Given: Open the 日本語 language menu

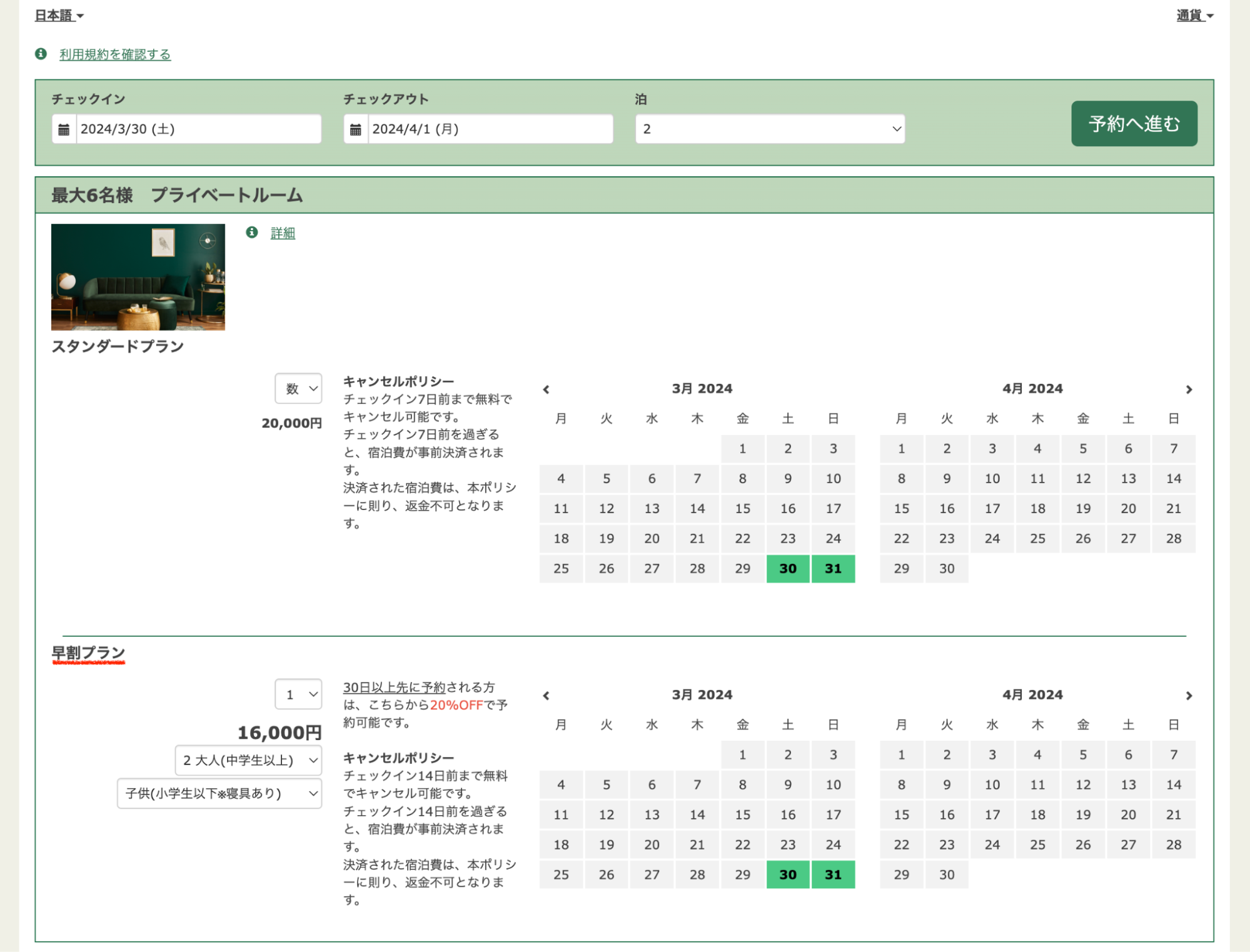Looking at the screenshot, I should click(x=59, y=16).
